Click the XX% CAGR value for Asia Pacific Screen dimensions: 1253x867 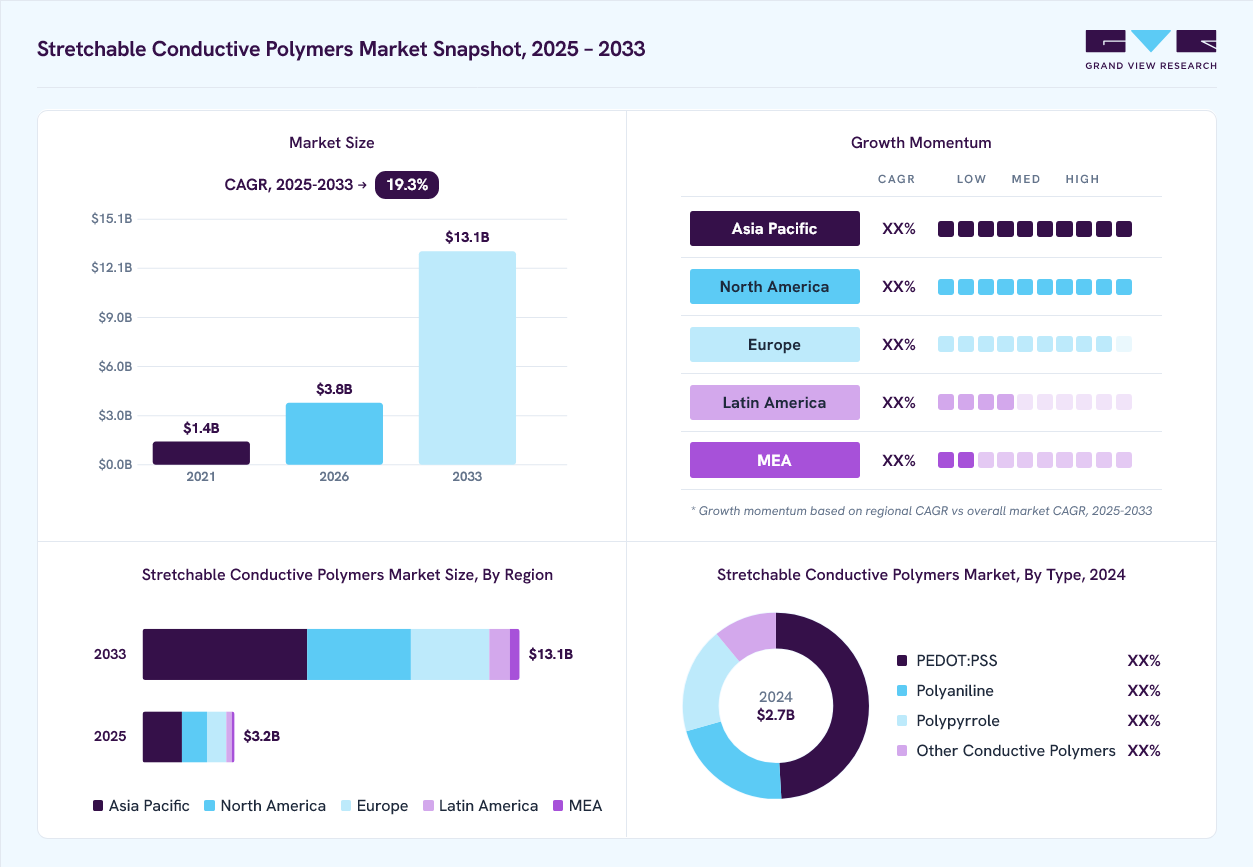(x=899, y=229)
